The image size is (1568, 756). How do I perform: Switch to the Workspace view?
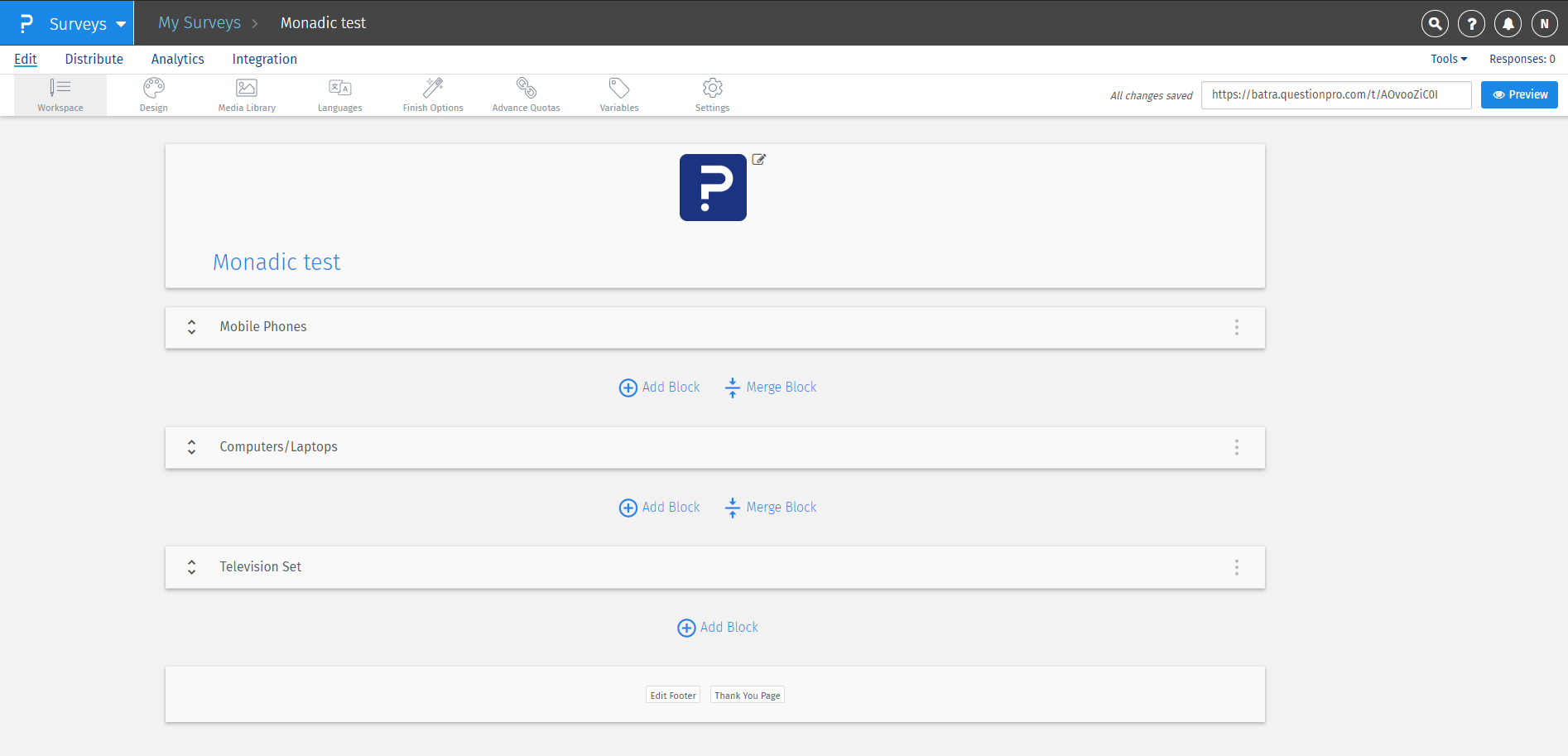tap(60, 94)
